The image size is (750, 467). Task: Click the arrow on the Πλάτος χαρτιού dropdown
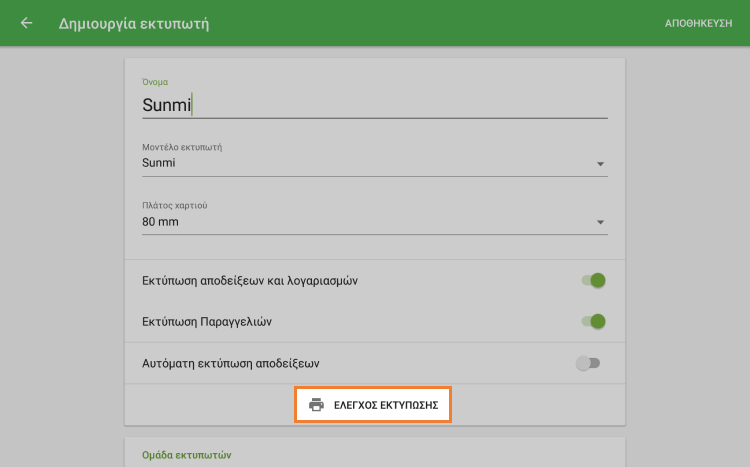coord(600,223)
